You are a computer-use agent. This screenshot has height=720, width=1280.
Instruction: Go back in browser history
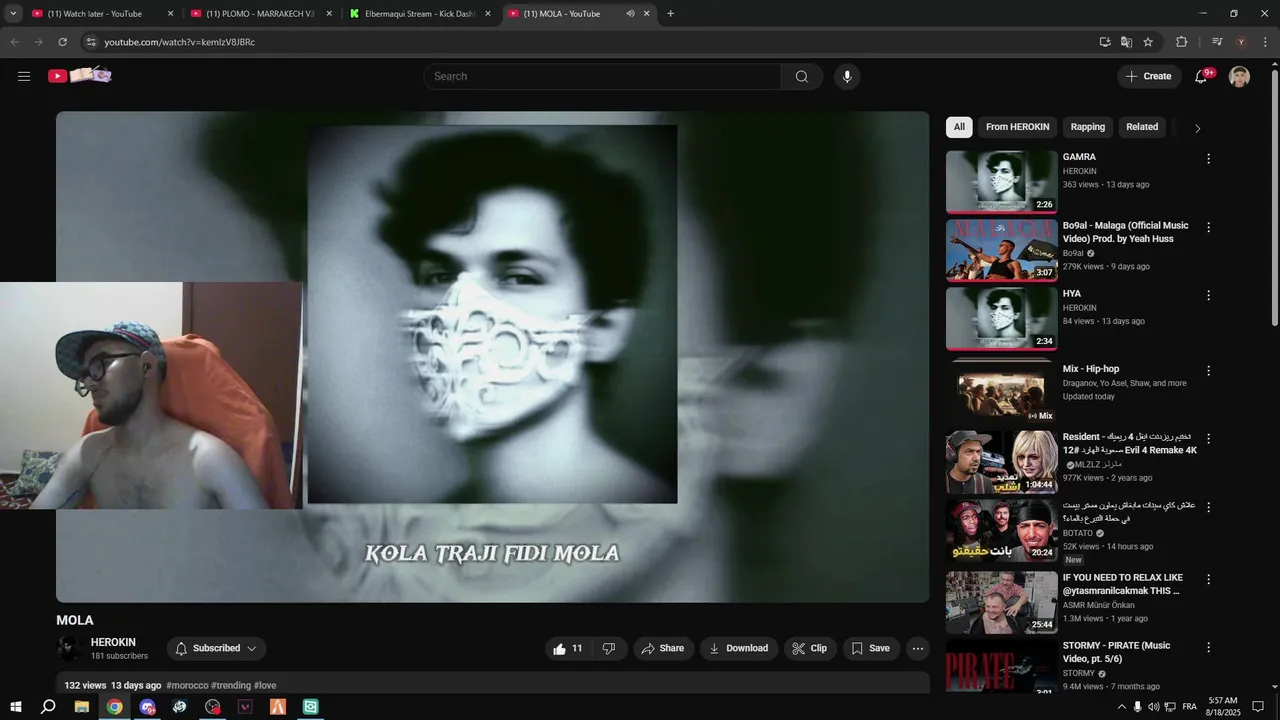[x=14, y=42]
